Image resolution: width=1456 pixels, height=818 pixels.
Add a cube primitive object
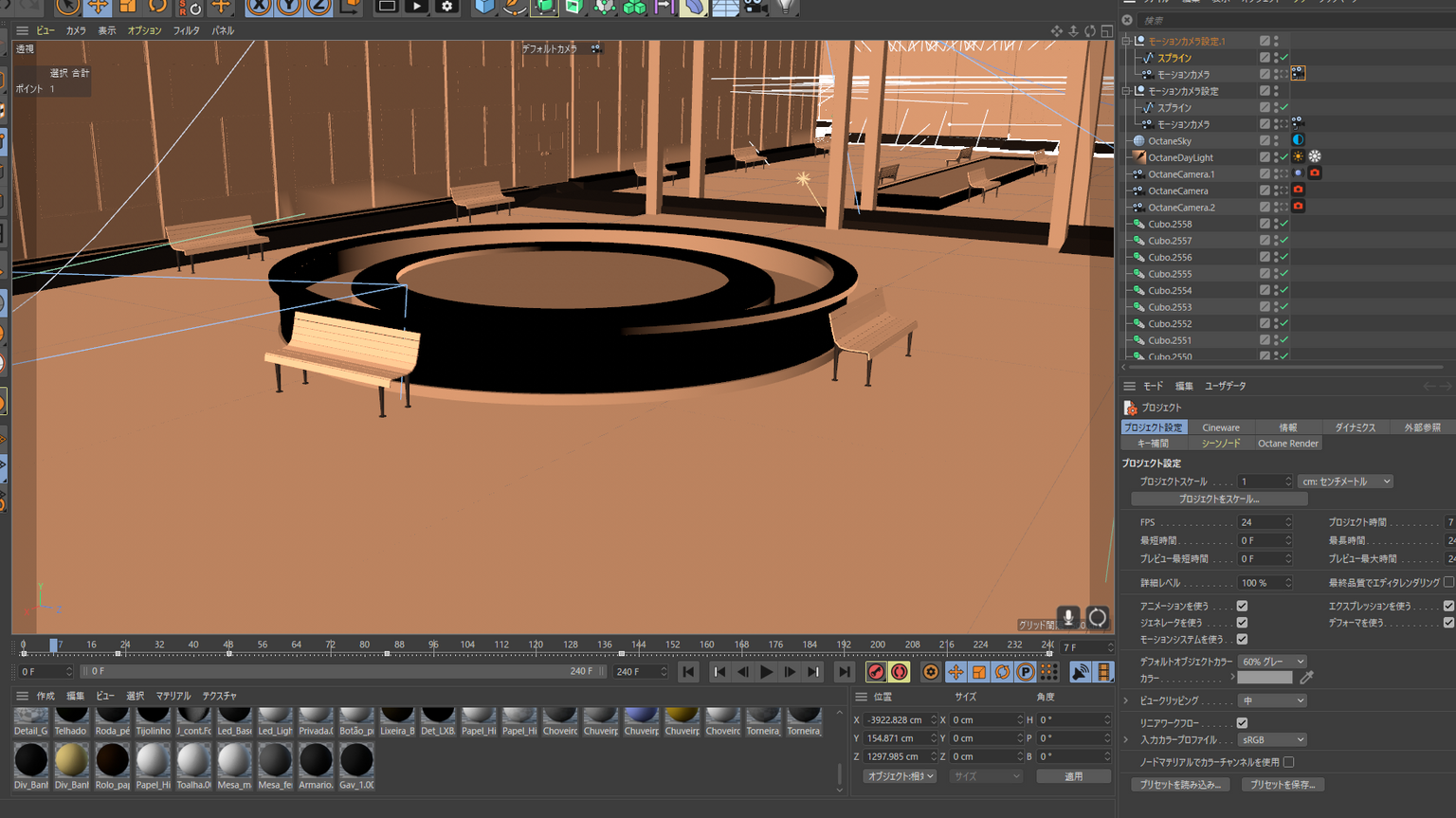click(x=484, y=7)
